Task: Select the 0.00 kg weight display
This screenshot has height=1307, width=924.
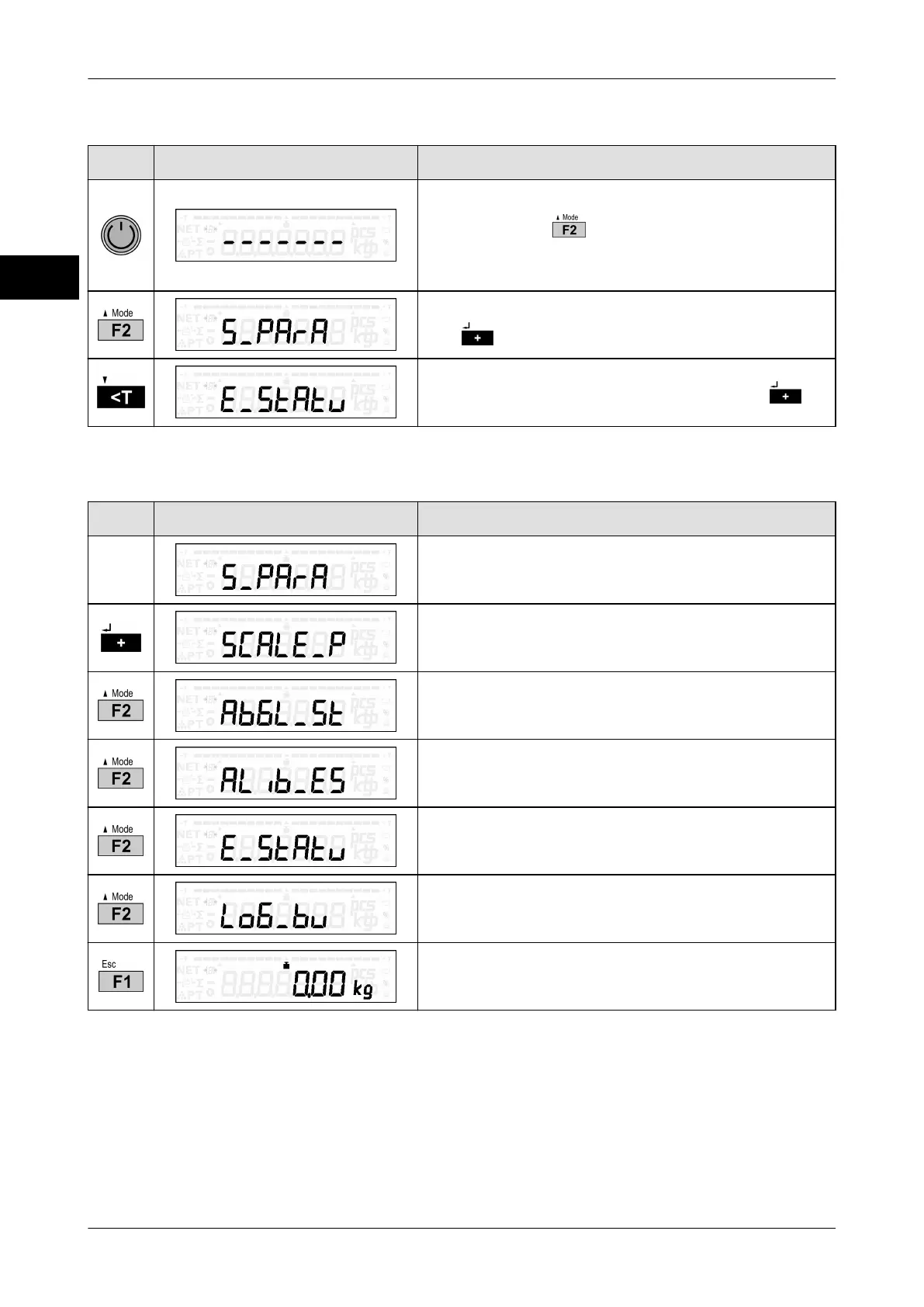Action: point(286,976)
